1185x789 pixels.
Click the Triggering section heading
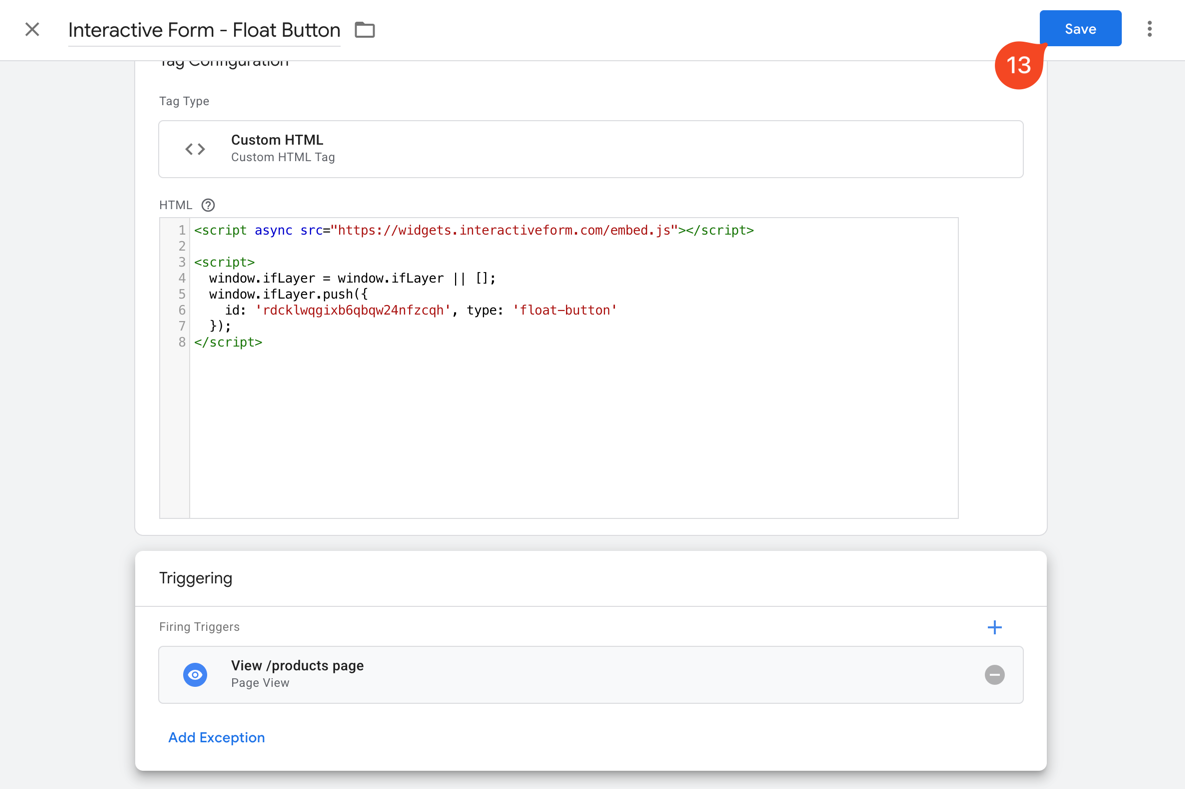[x=195, y=578]
